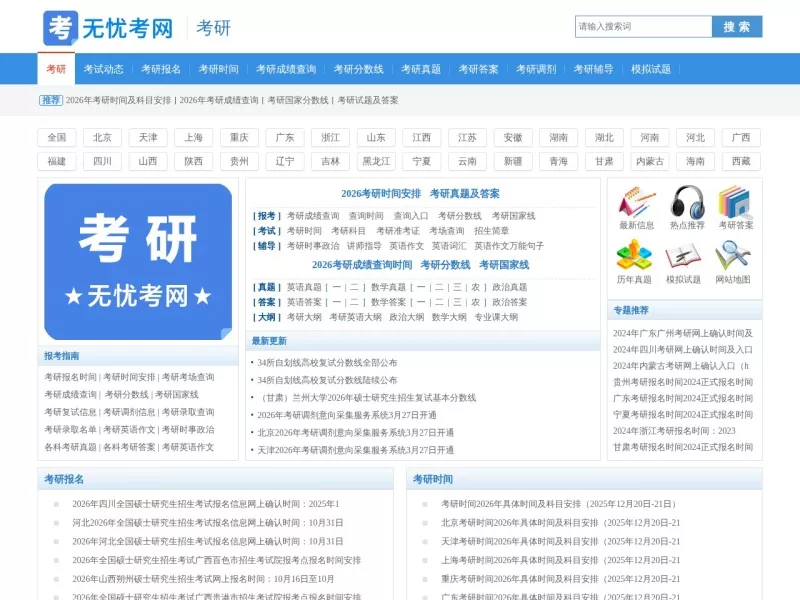Open the 模拟试题 notebook icon
Viewport: 800px width, 600px height.
point(683,257)
